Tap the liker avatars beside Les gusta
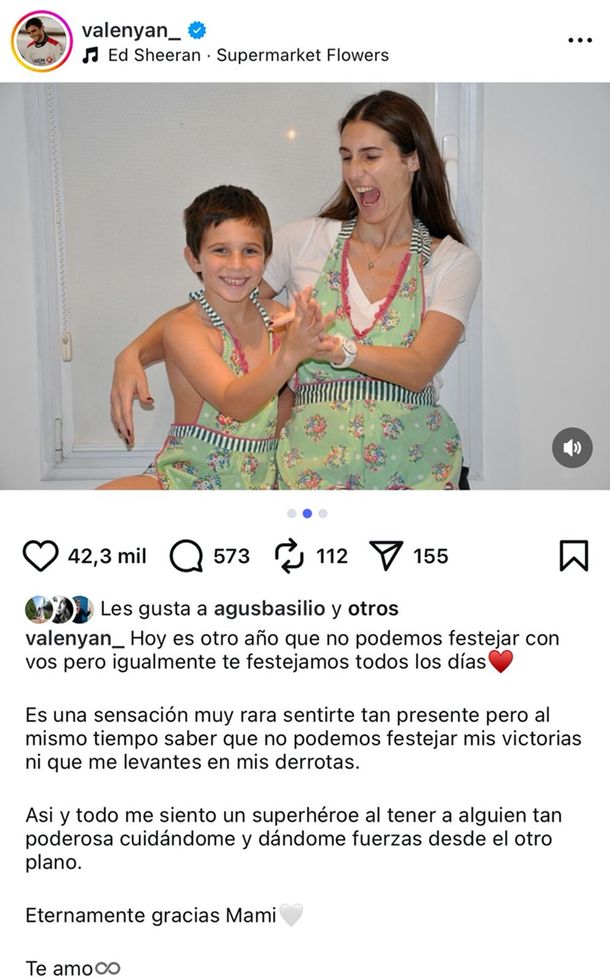The height and width of the screenshot is (978, 610). pyautogui.click(x=59, y=609)
